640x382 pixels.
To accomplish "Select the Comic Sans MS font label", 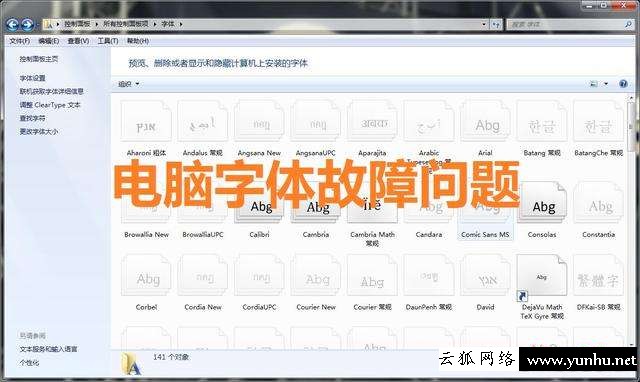I will 485,235.
